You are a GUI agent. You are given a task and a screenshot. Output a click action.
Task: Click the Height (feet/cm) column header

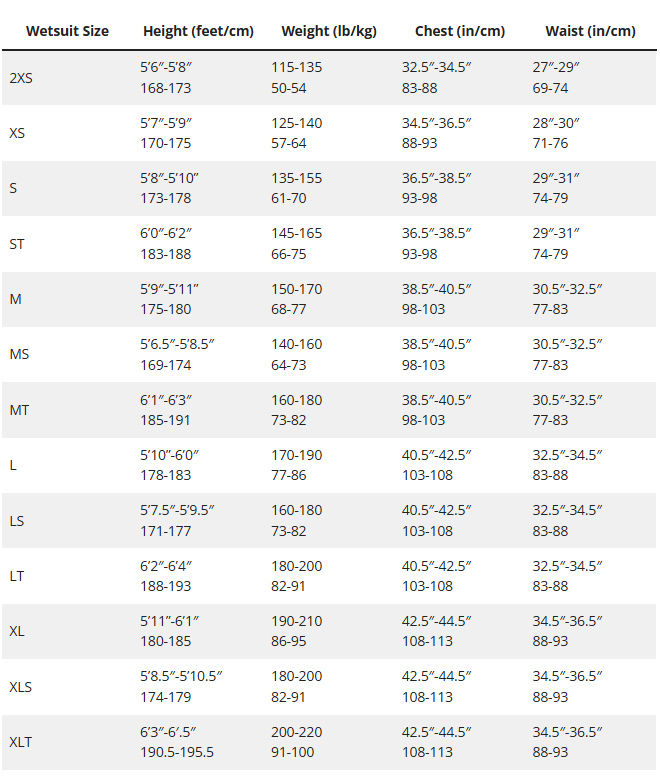[198, 31]
